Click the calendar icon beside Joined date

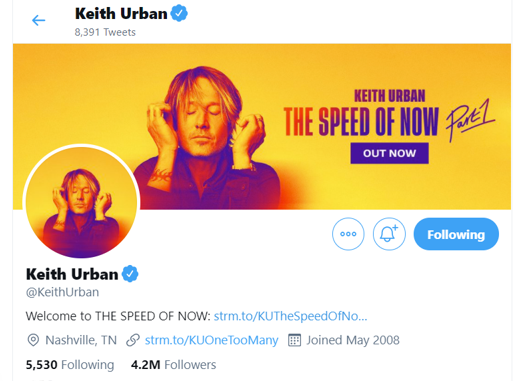click(x=294, y=340)
